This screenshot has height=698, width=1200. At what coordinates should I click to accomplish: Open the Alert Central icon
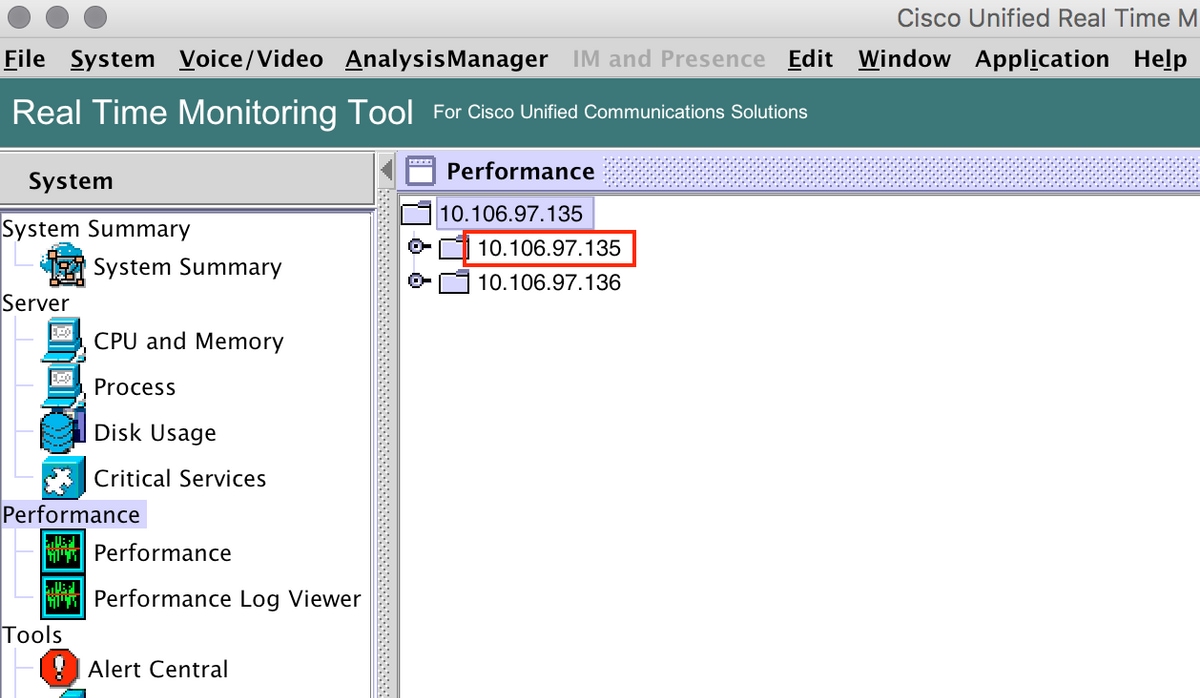58,669
